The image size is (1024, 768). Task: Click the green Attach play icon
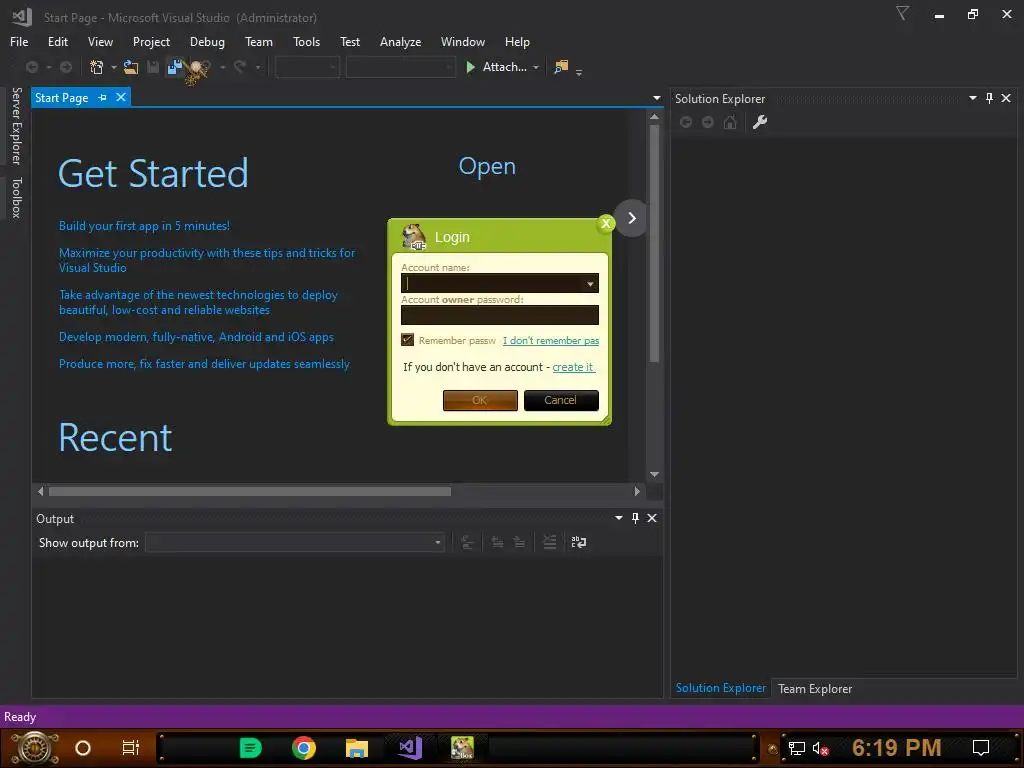click(x=470, y=67)
